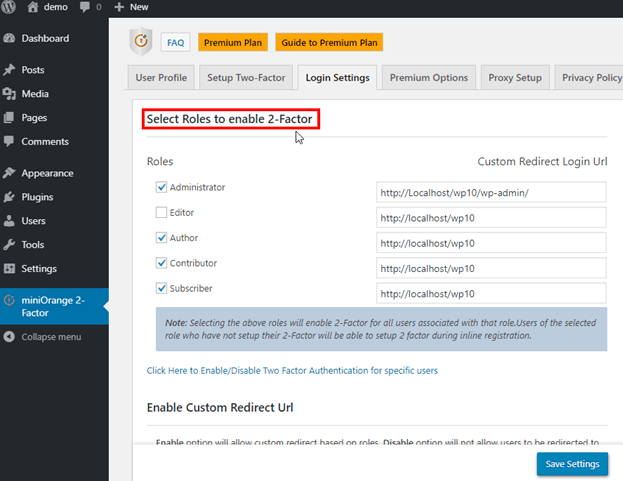Click the Media icon in sidebar
The width and height of the screenshot is (623, 481).
point(9,94)
